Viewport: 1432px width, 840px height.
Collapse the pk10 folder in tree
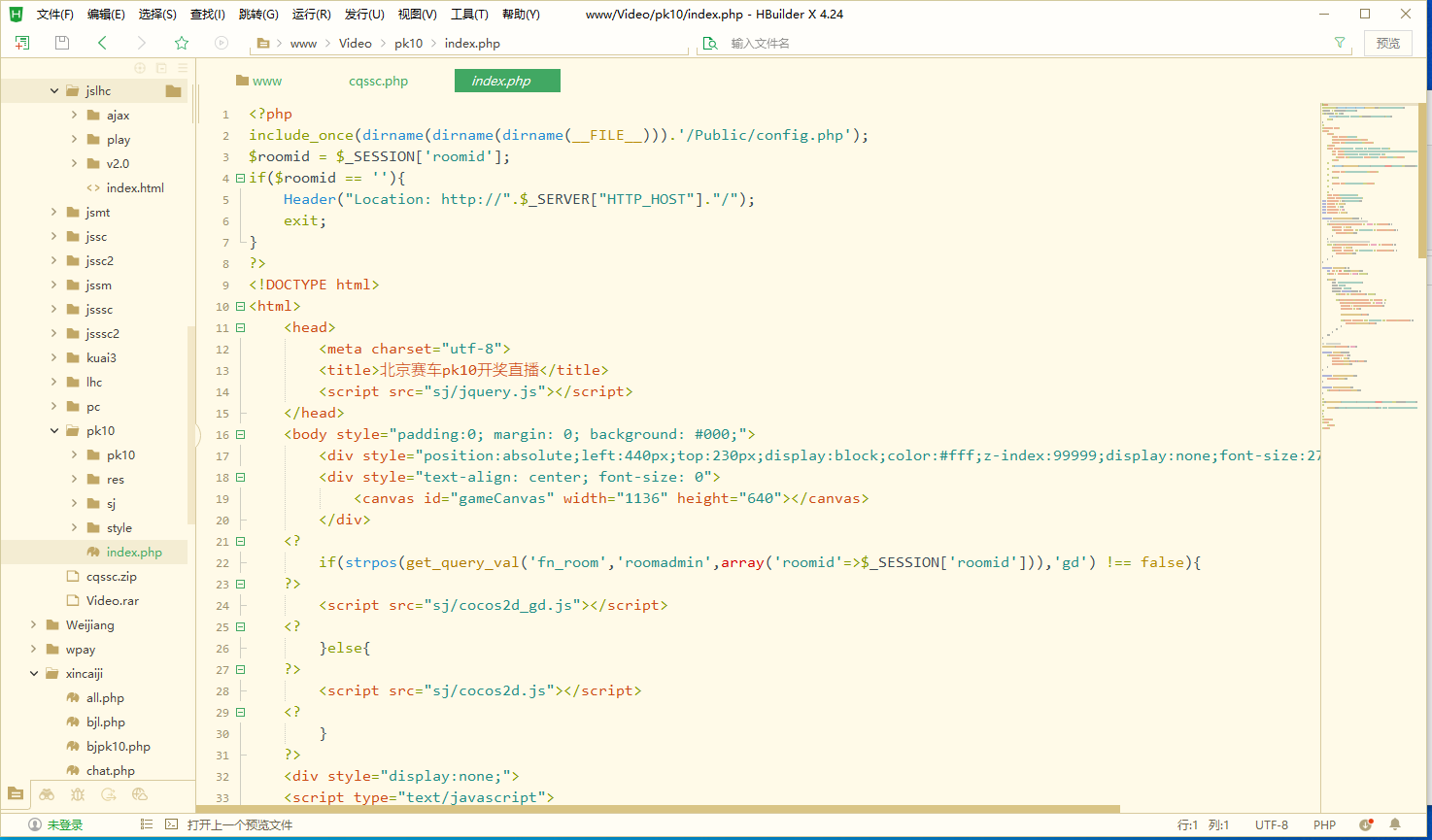click(x=54, y=431)
